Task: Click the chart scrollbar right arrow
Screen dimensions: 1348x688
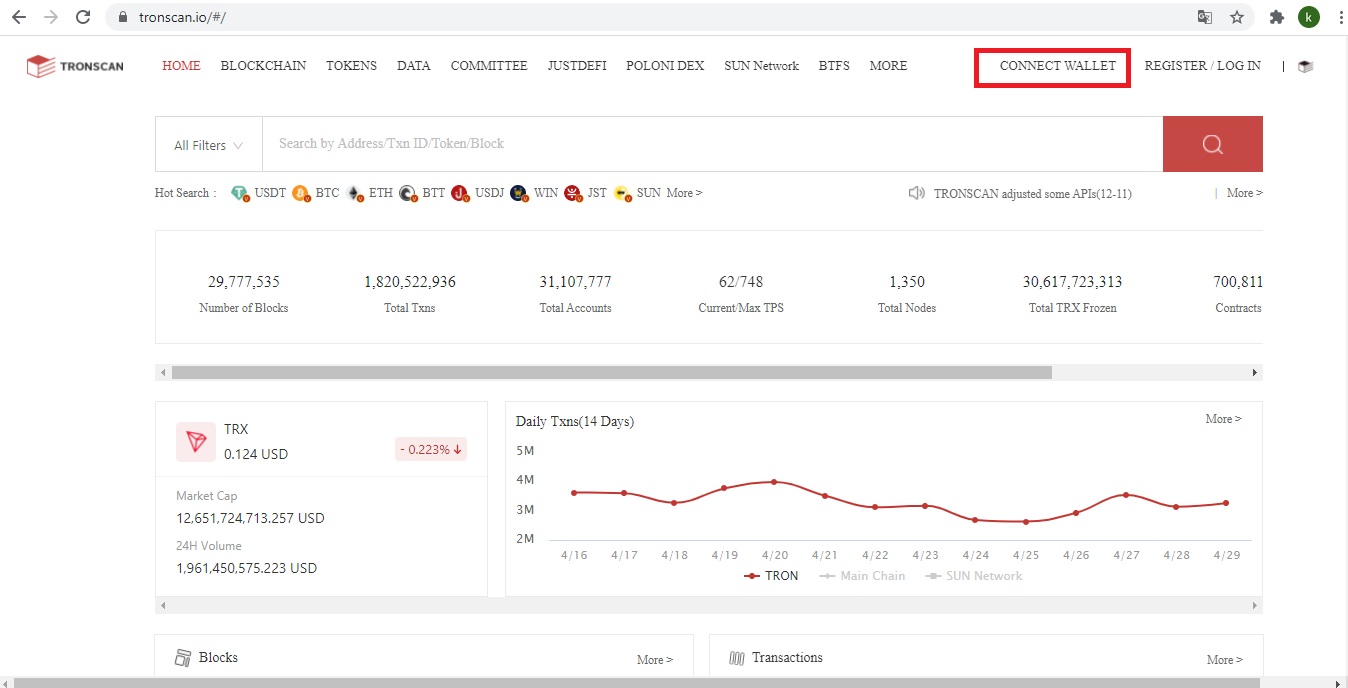Action: click(x=1255, y=606)
